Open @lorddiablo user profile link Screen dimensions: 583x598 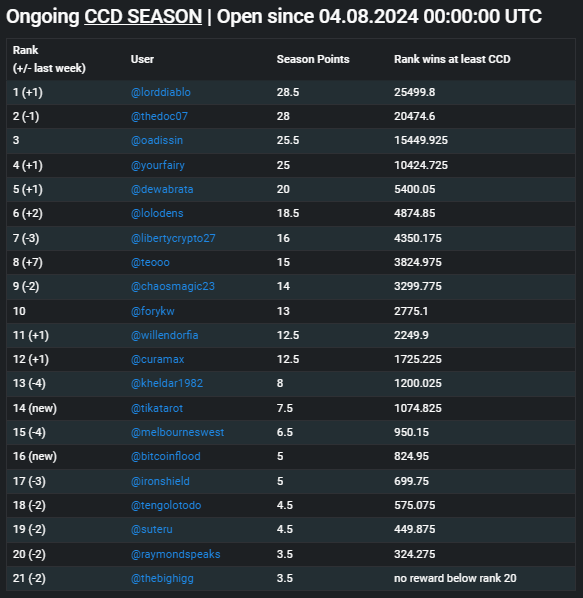tap(161, 92)
